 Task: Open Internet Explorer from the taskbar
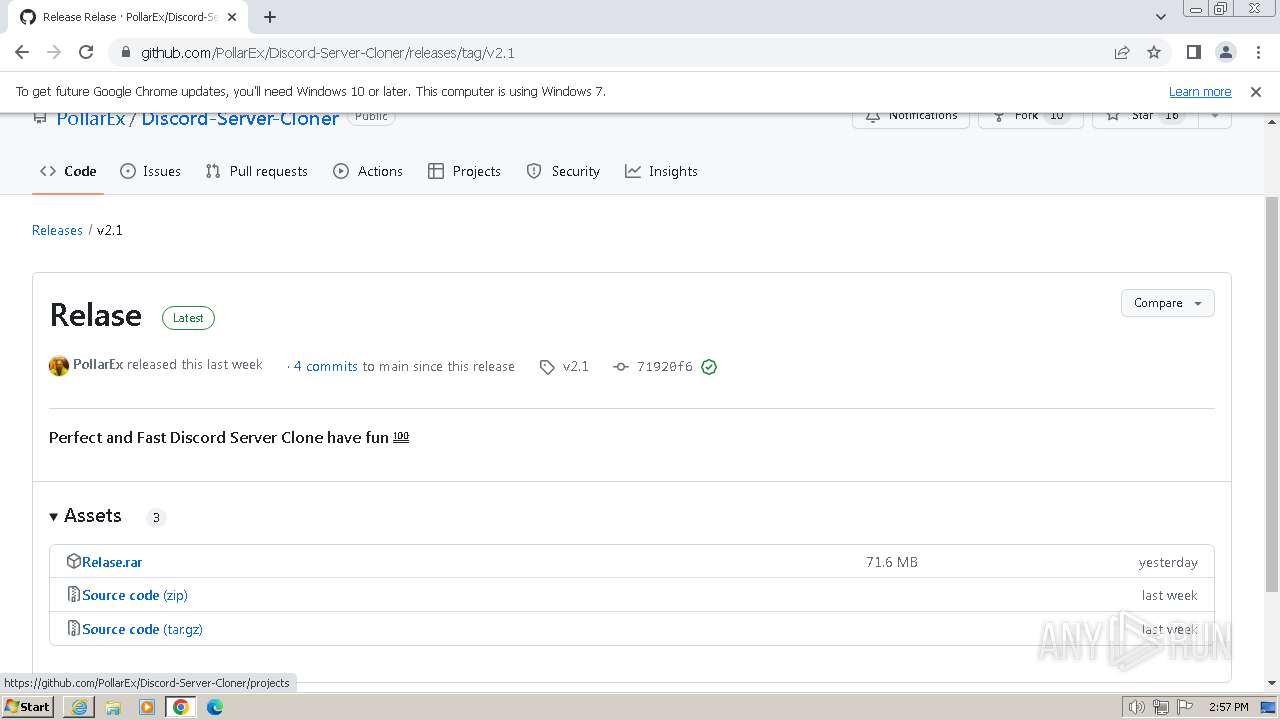click(79, 707)
